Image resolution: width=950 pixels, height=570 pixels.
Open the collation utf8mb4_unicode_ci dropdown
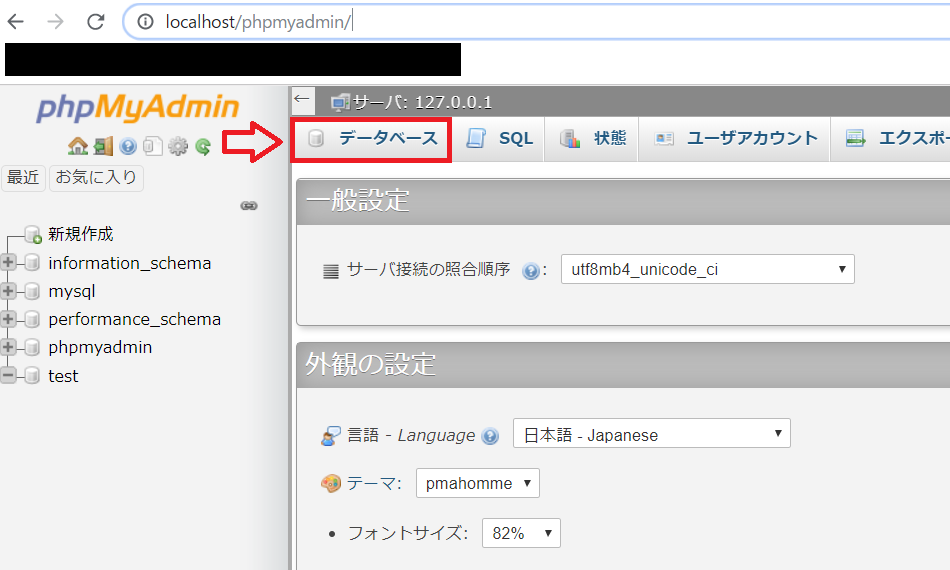pos(708,269)
